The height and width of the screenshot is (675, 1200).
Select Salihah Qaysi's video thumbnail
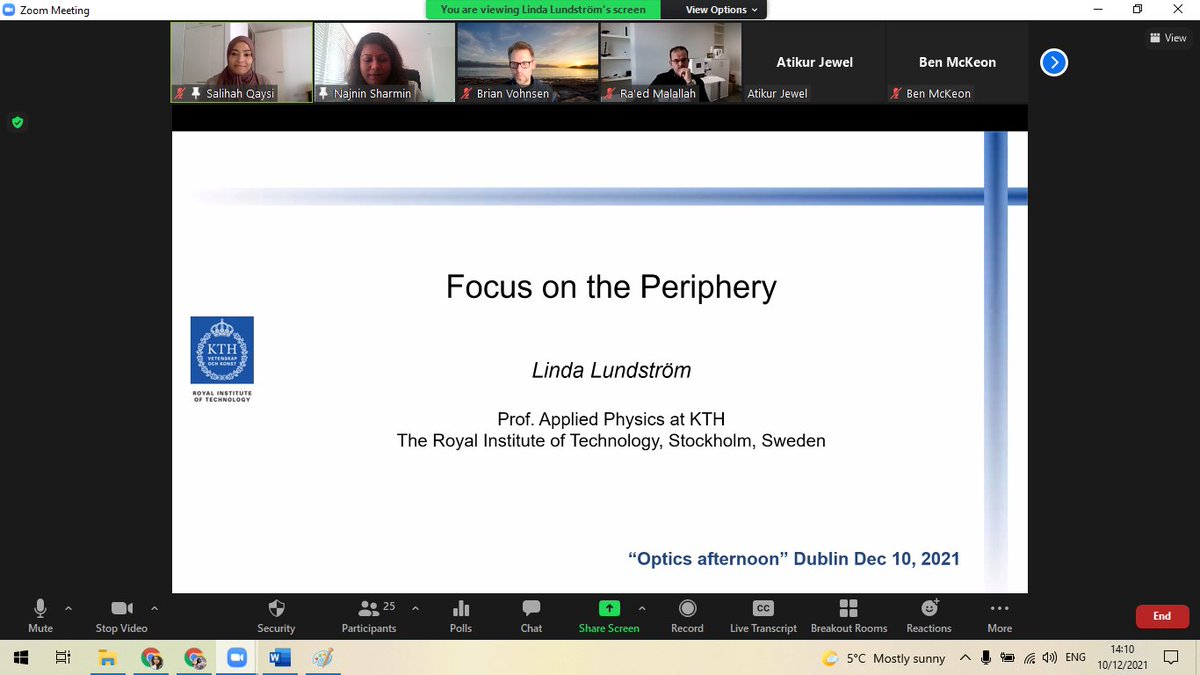click(241, 62)
